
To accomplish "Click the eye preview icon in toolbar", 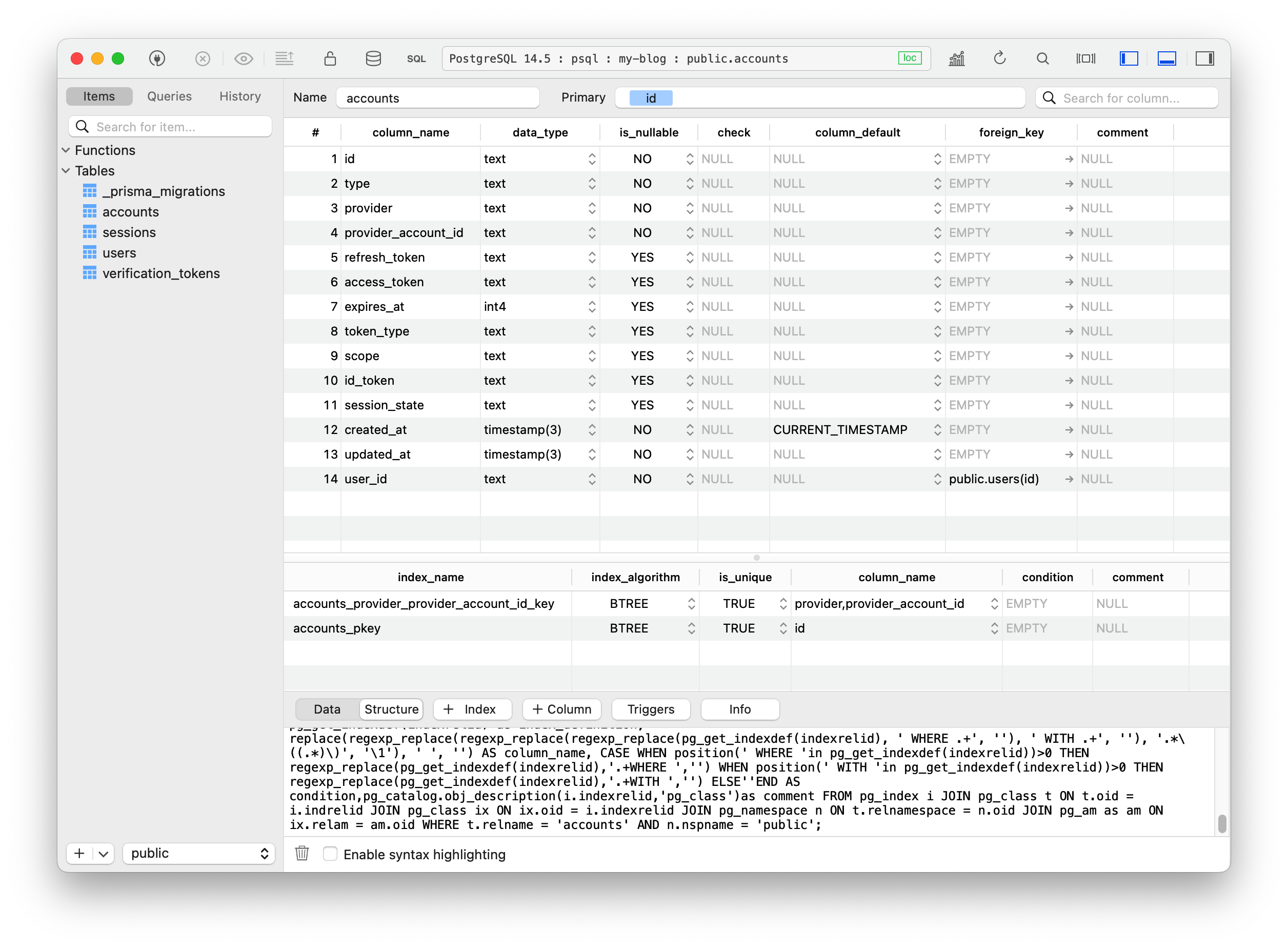I will coord(244,58).
